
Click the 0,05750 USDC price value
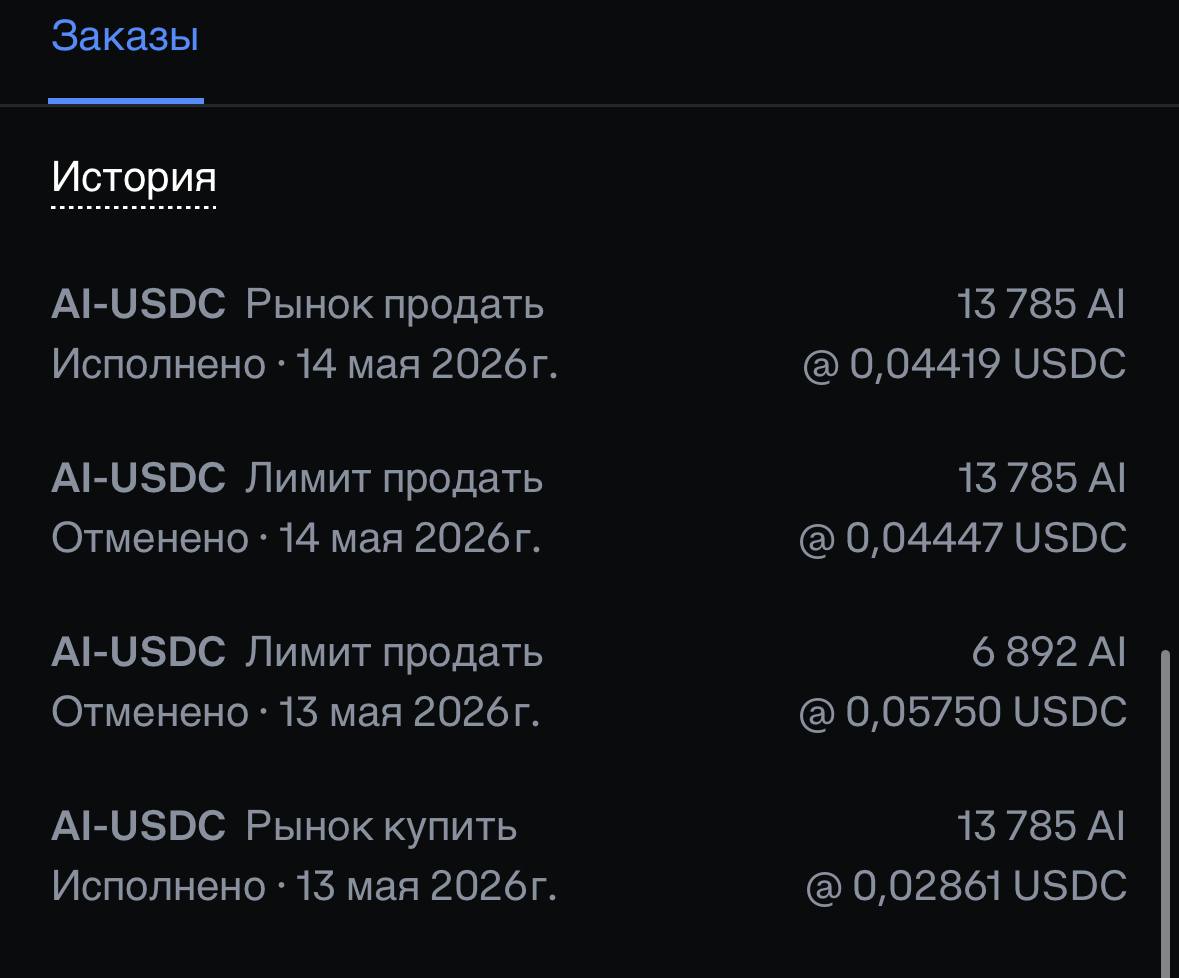pyautogui.click(x=963, y=712)
